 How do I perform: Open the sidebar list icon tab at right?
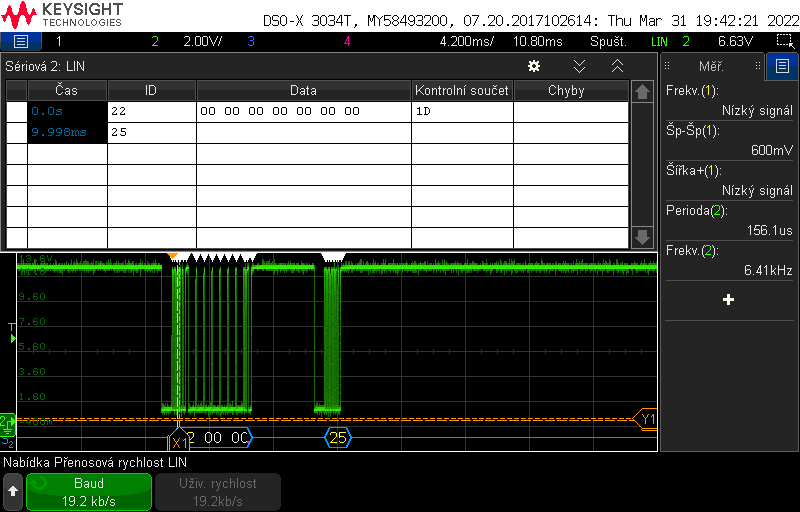(782, 66)
